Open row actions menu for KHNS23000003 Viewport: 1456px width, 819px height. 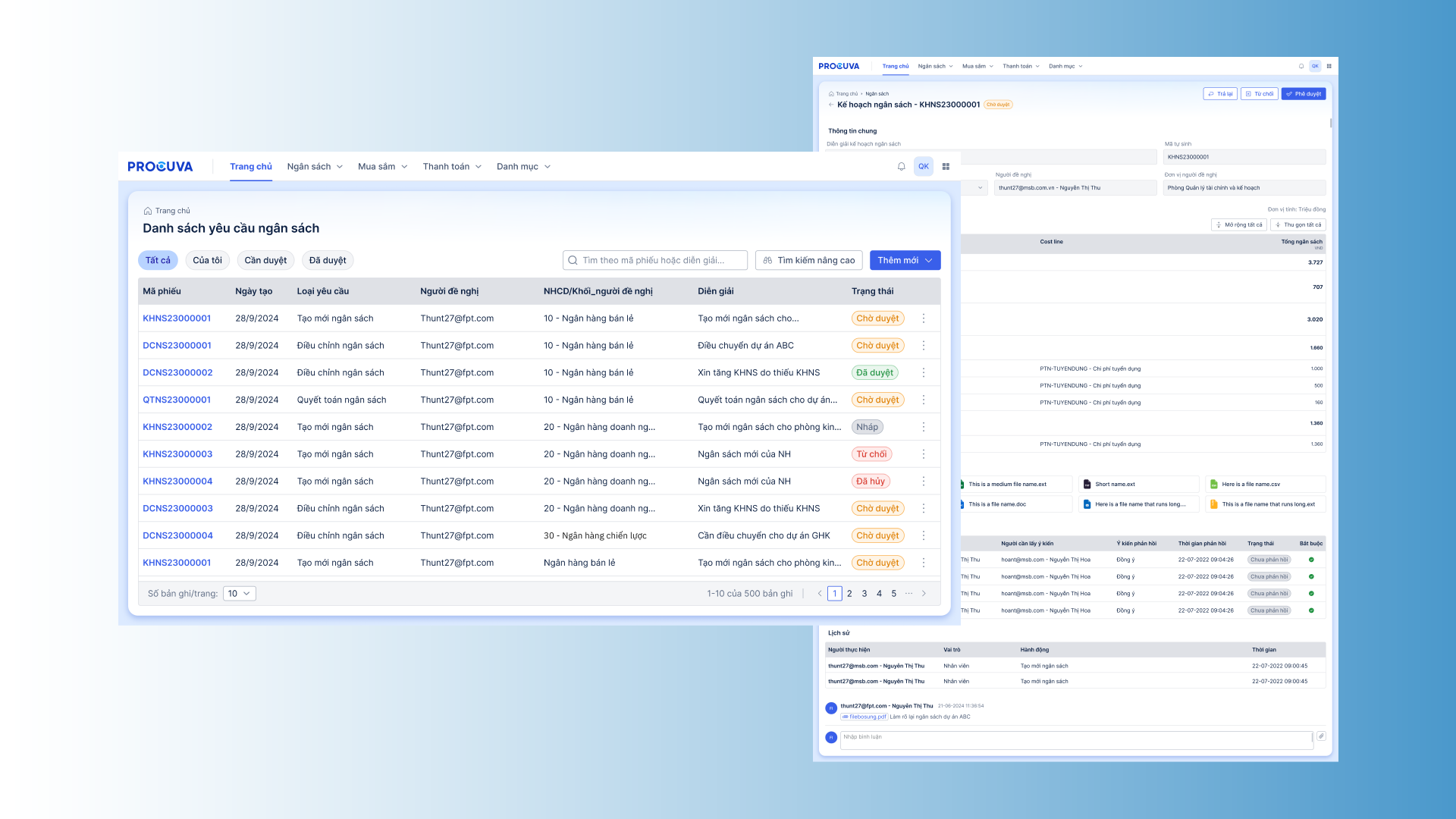[x=924, y=454]
